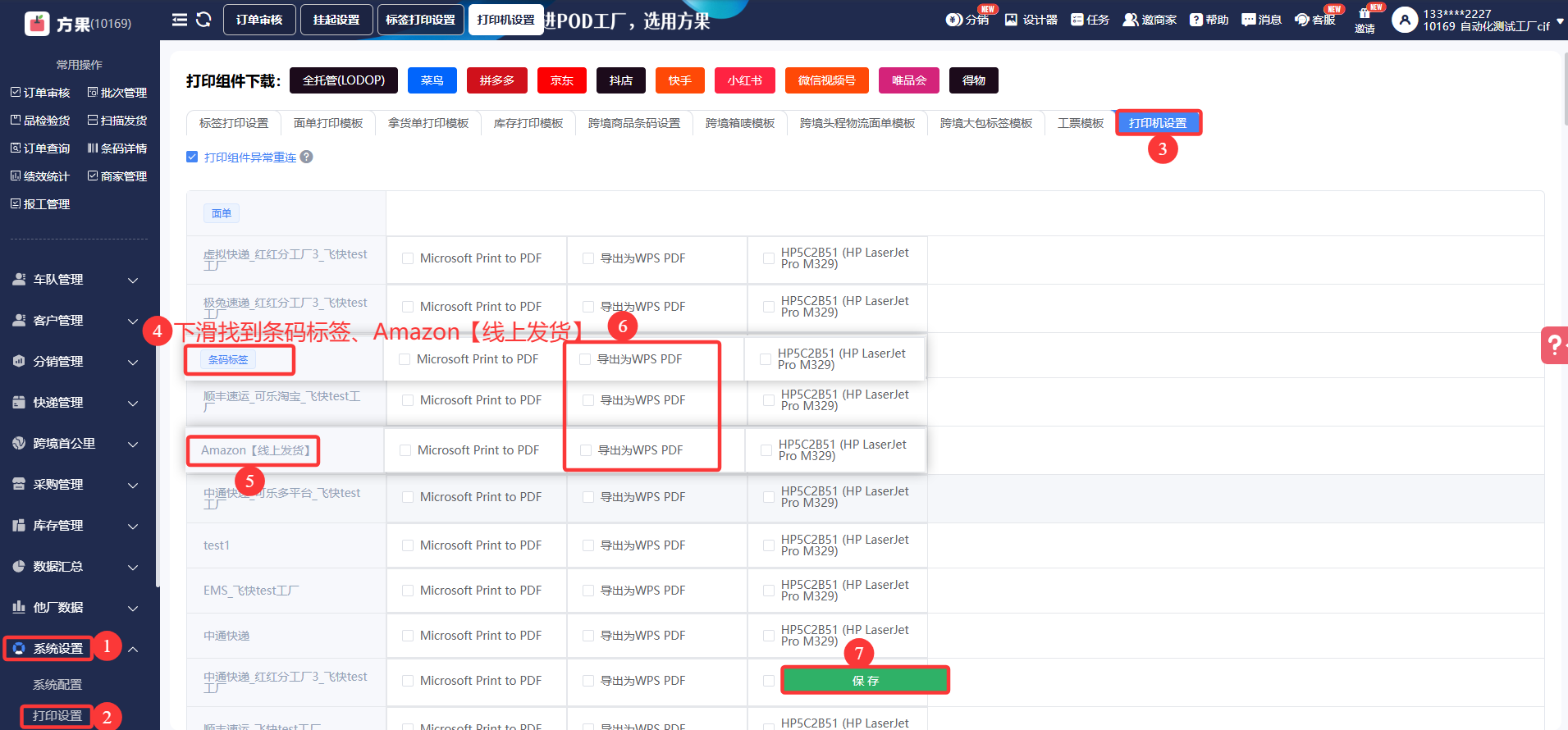Click the 客户管理 sidebar icon

(x=19, y=321)
